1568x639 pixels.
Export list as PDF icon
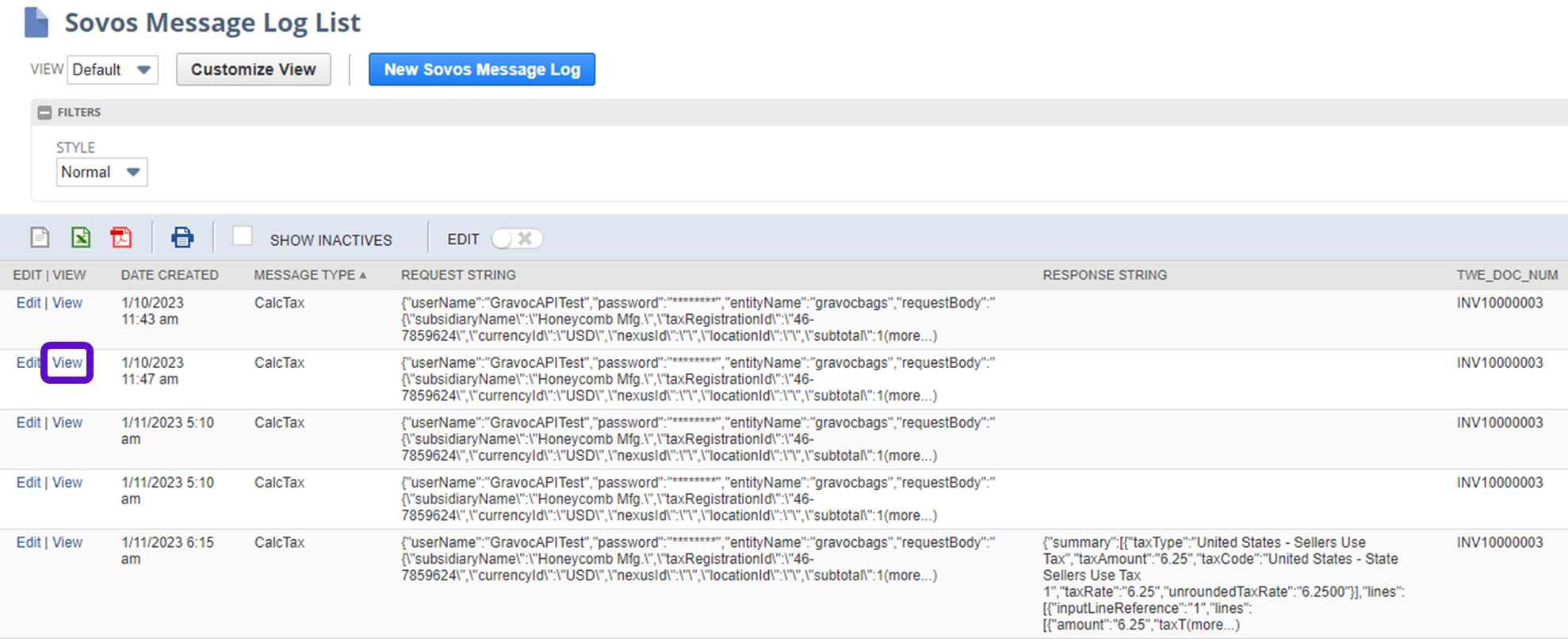[x=121, y=237]
